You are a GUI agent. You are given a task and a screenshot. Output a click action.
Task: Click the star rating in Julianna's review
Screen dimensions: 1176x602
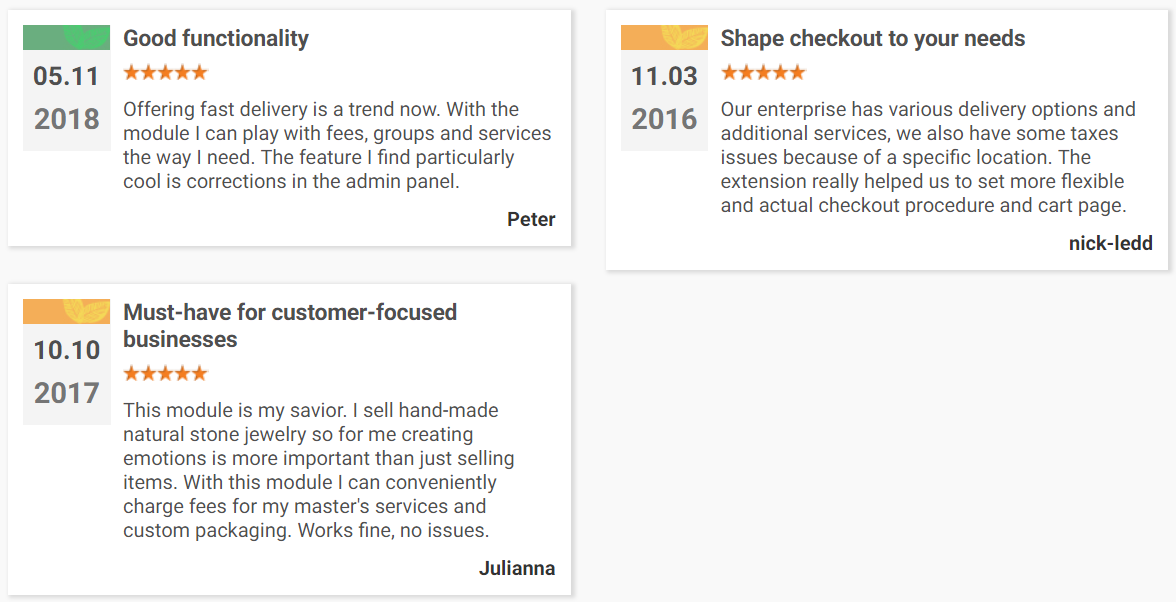(x=165, y=373)
